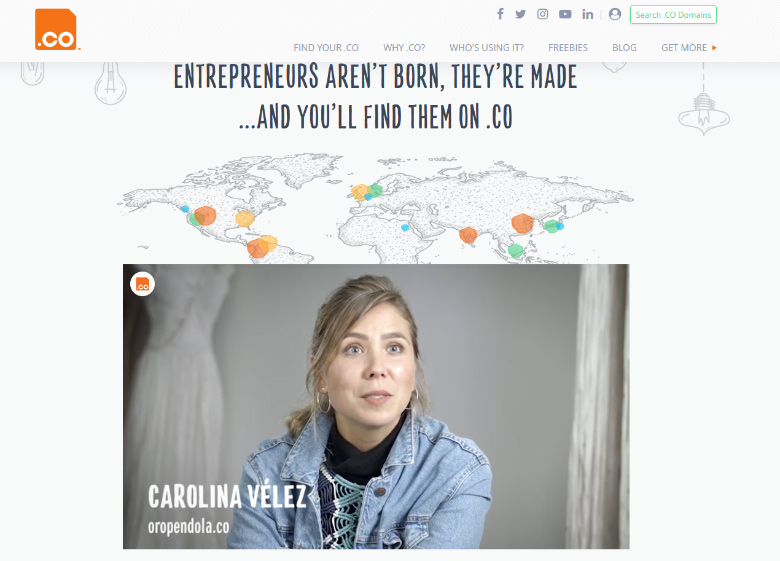Select the orange marker on China
Image resolution: width=780 pixels, height=561 pixels.
point(522,223)
